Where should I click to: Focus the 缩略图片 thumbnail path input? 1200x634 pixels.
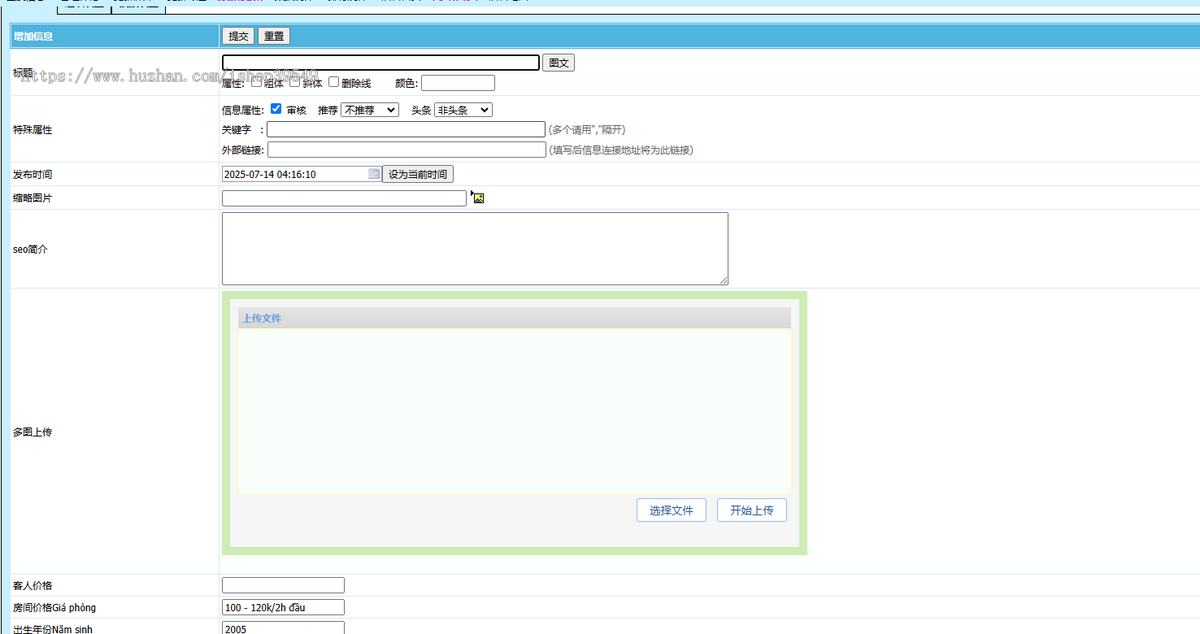coord(344,198)
